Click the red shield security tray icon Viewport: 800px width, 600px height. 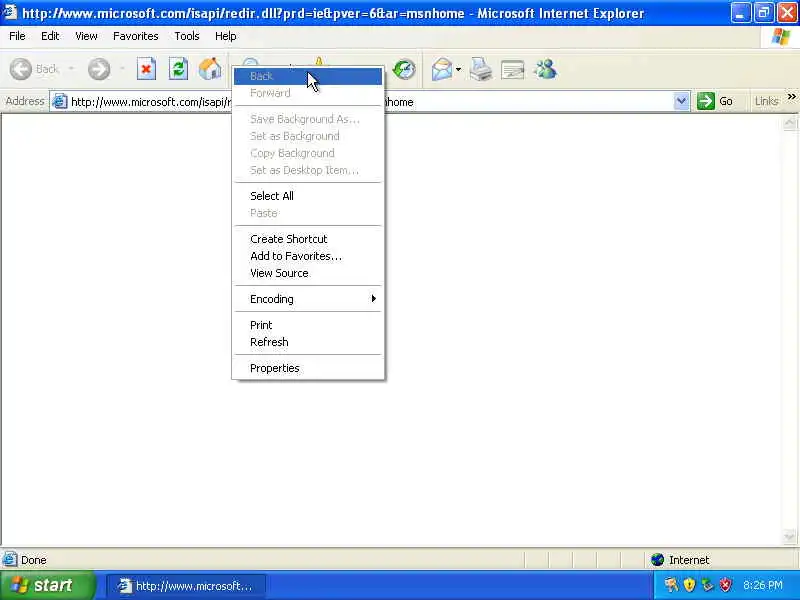tap(726, 585)
